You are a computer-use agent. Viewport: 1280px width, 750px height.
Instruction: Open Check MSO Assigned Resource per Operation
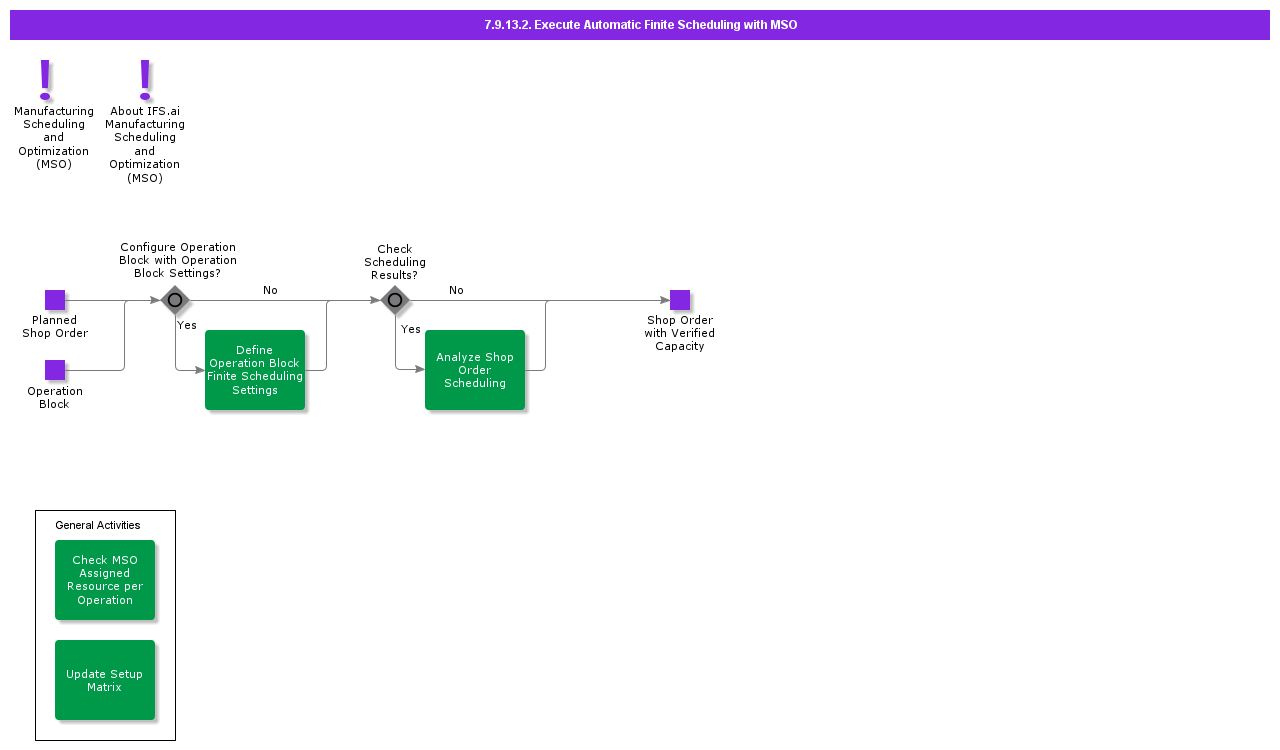(105, 580)
